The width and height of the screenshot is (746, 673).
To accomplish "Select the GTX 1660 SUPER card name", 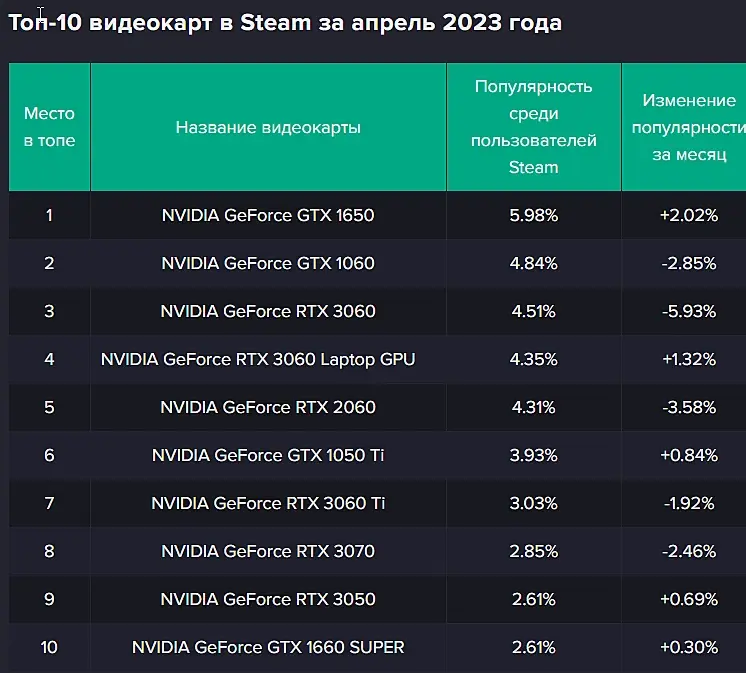I will click(268, 647).
